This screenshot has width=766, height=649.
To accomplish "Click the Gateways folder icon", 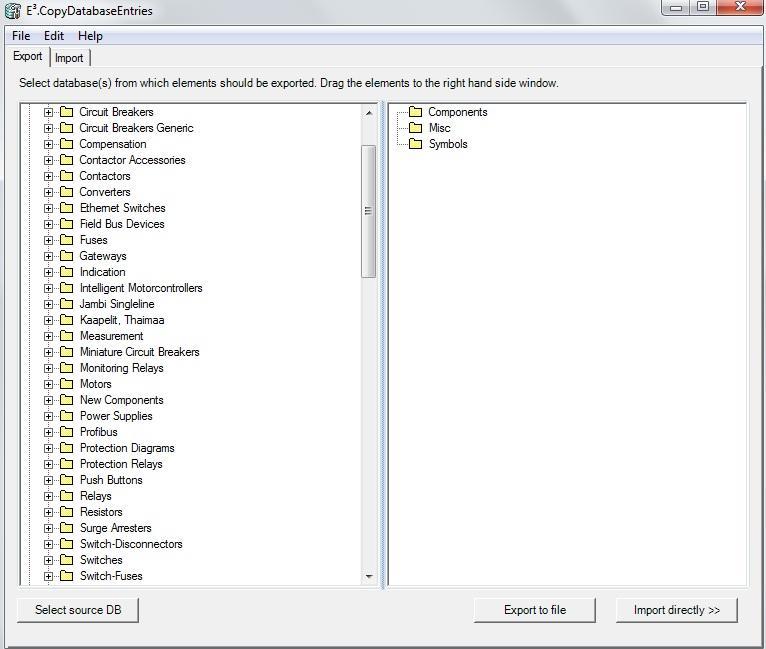I will 66,256.
